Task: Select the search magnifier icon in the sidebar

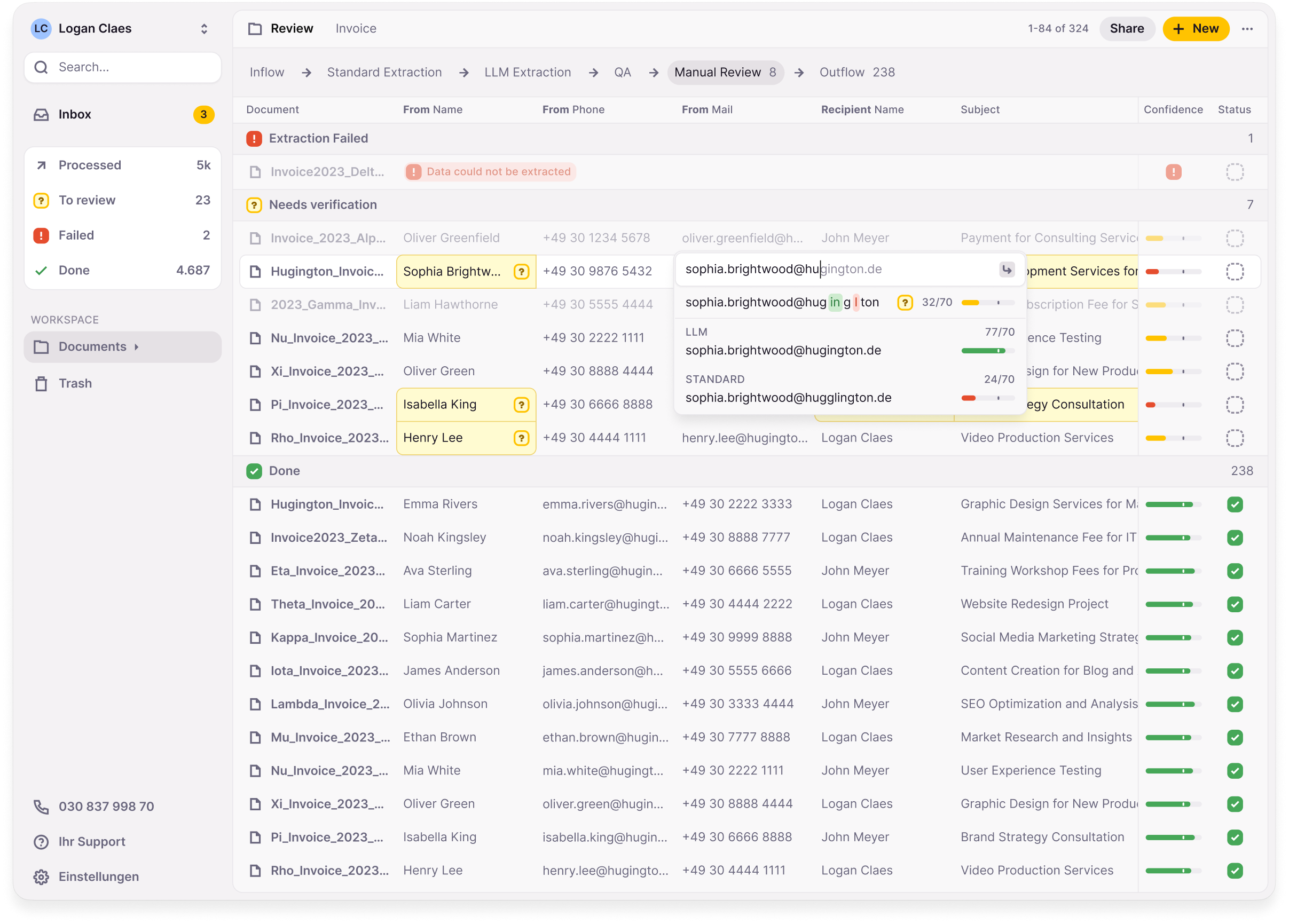Action: tap(41, 67)
